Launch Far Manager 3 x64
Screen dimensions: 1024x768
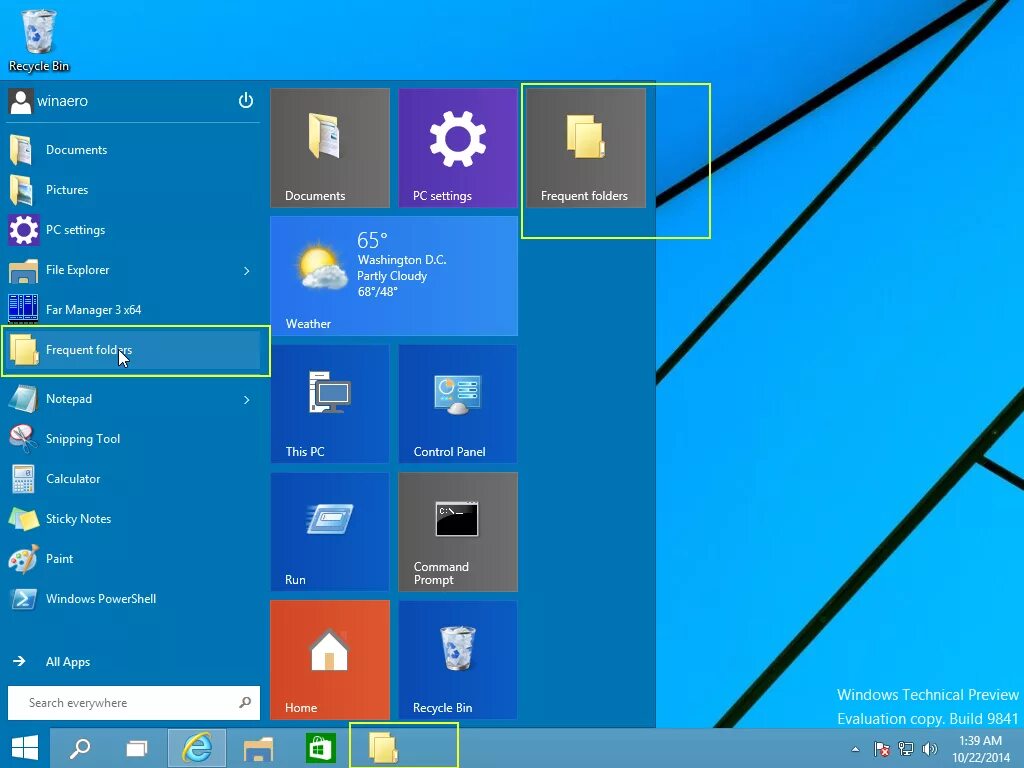coord(134,310)
